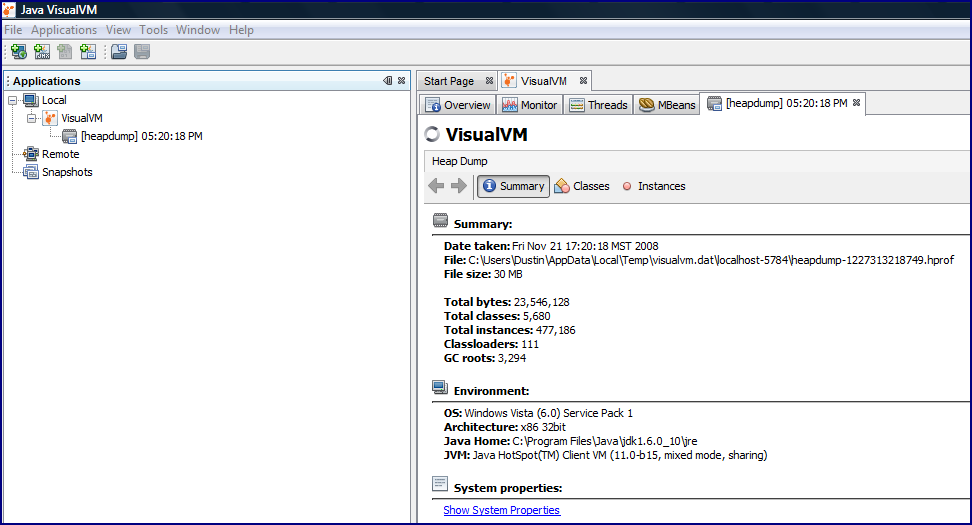972x525 pixels.
Task: Open the Window menu
Action: click(x=198, y=30)
